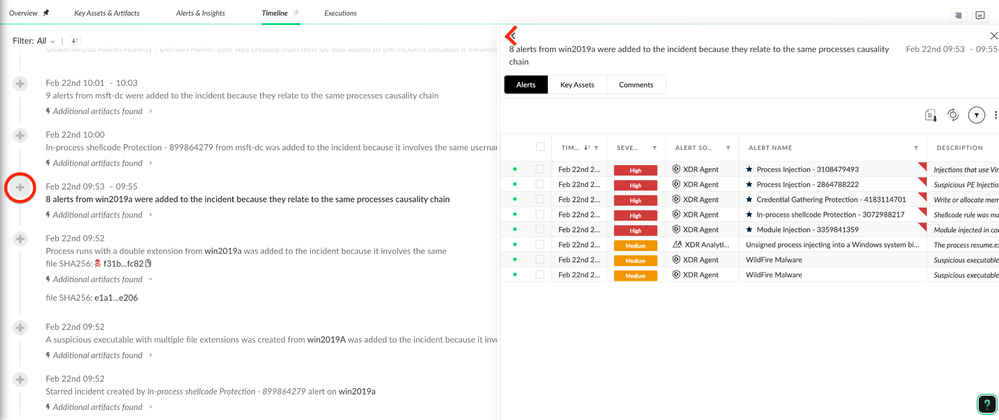Screen dimensions: 999x420
Task: Click the circled plus on 09:53 timeline entry
Action: [20, 187]
